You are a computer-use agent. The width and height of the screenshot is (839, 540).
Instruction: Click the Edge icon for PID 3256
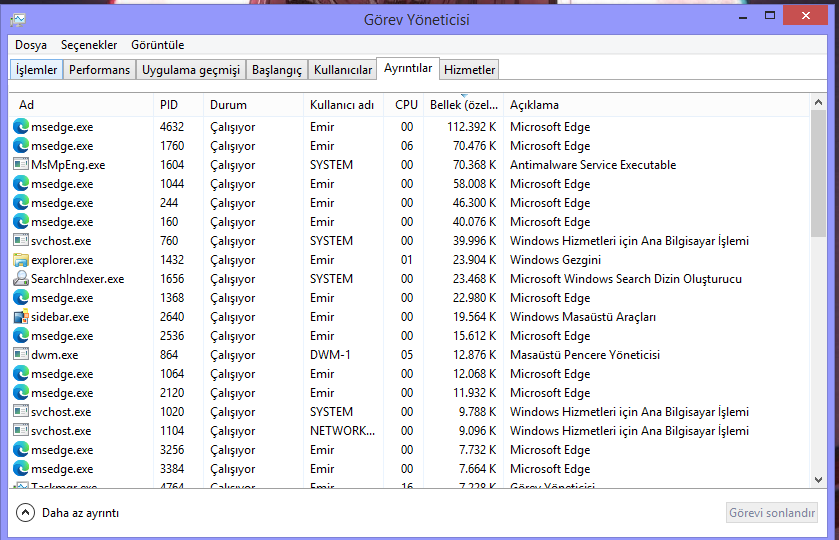click(x=20, y=450)
